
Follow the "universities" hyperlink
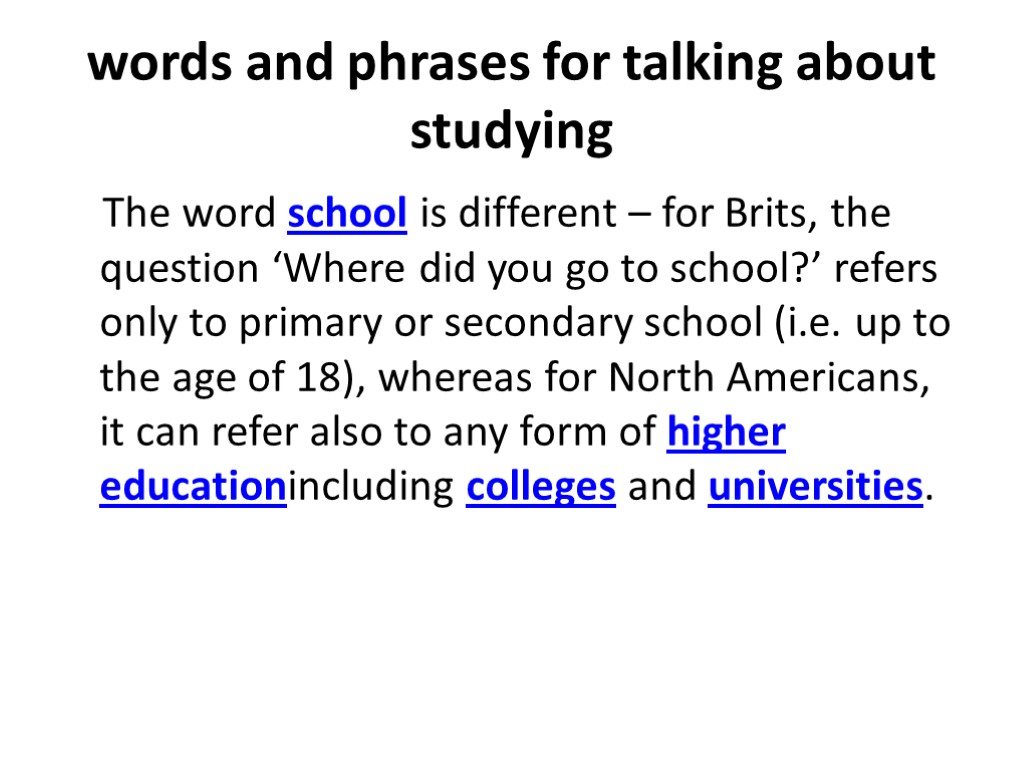point(814,488)
